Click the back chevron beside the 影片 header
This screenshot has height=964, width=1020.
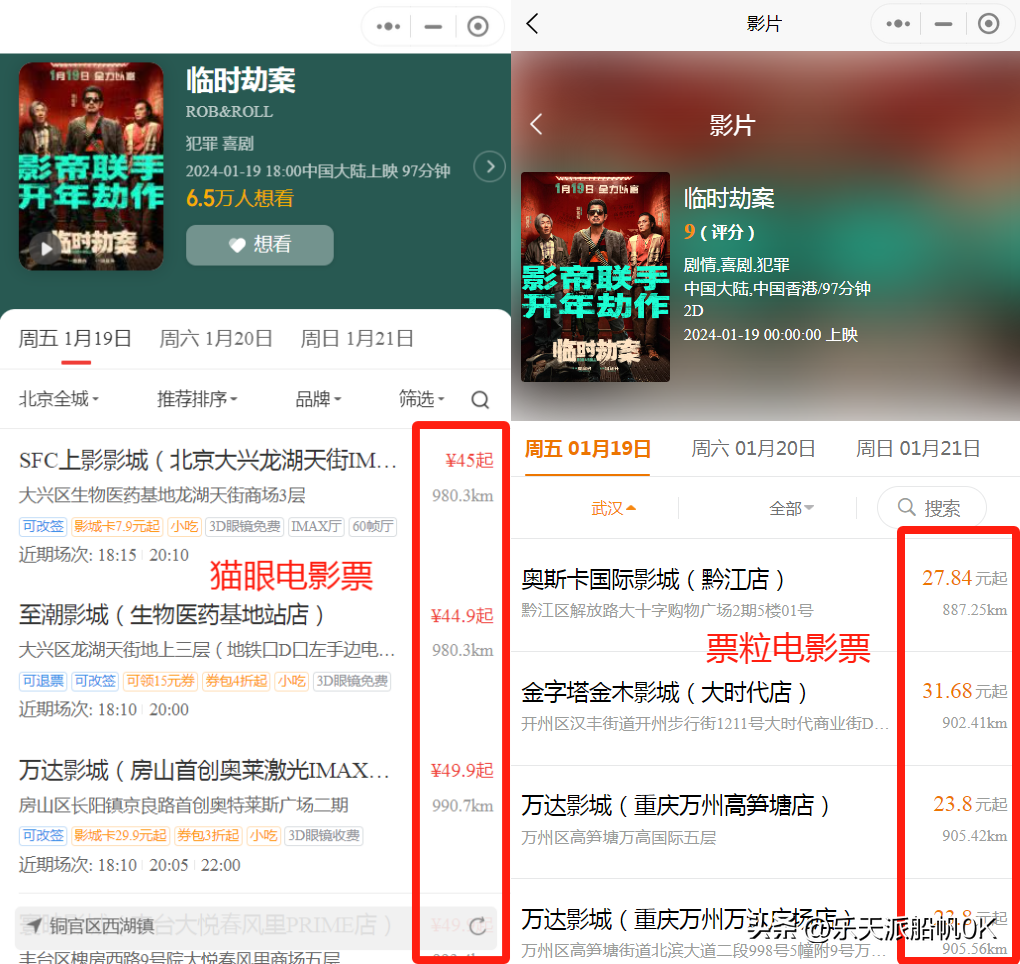tap(536, 124)
